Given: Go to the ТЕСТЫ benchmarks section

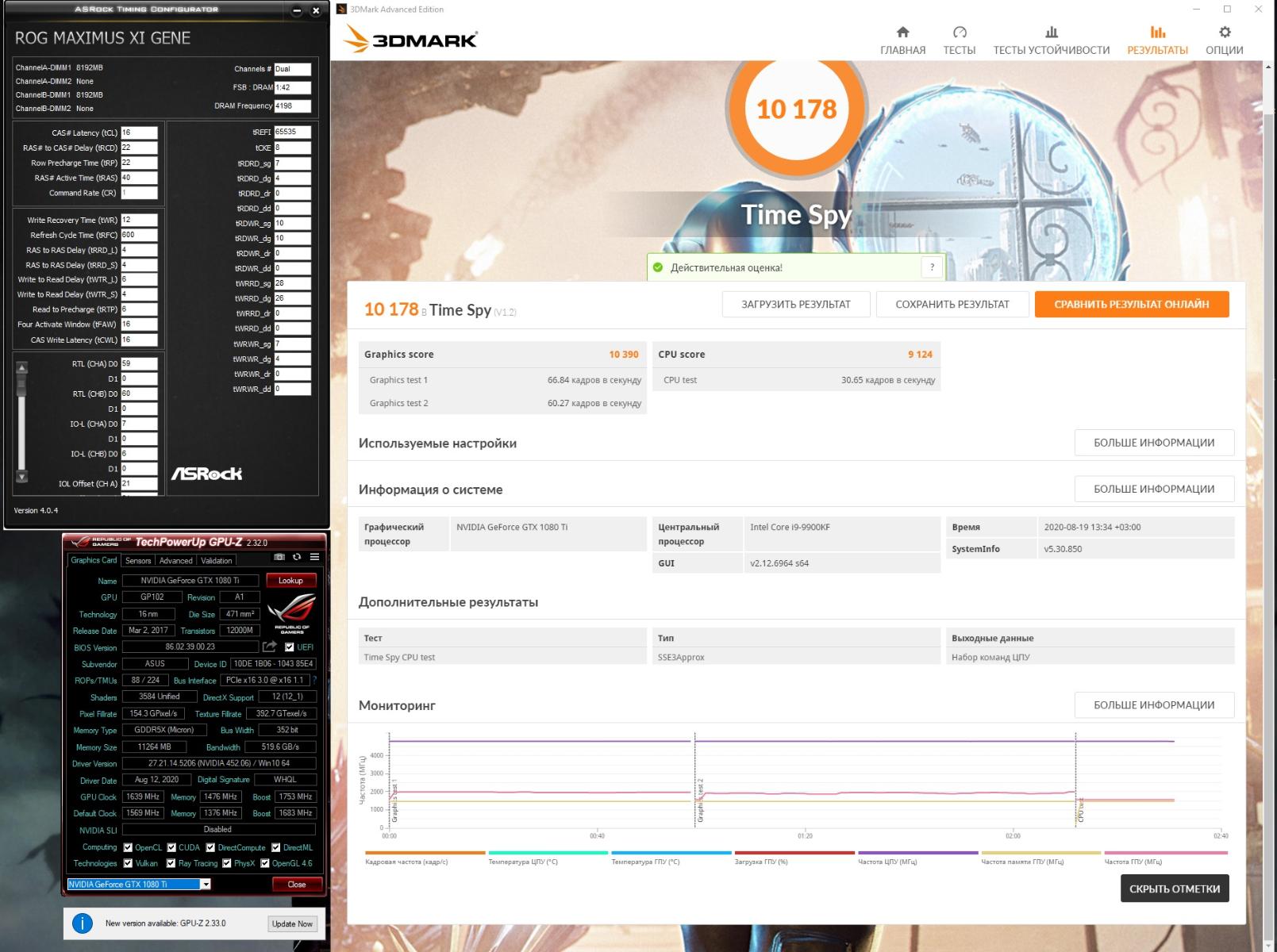Looking at the screenshot, I should pos(959,40).
